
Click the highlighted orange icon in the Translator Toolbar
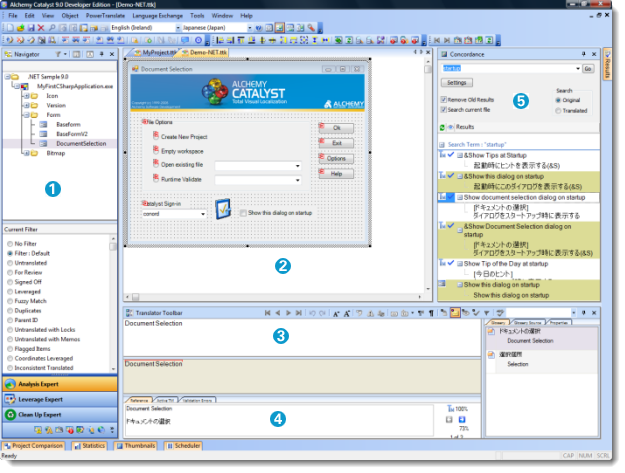[x=454, y=313]
